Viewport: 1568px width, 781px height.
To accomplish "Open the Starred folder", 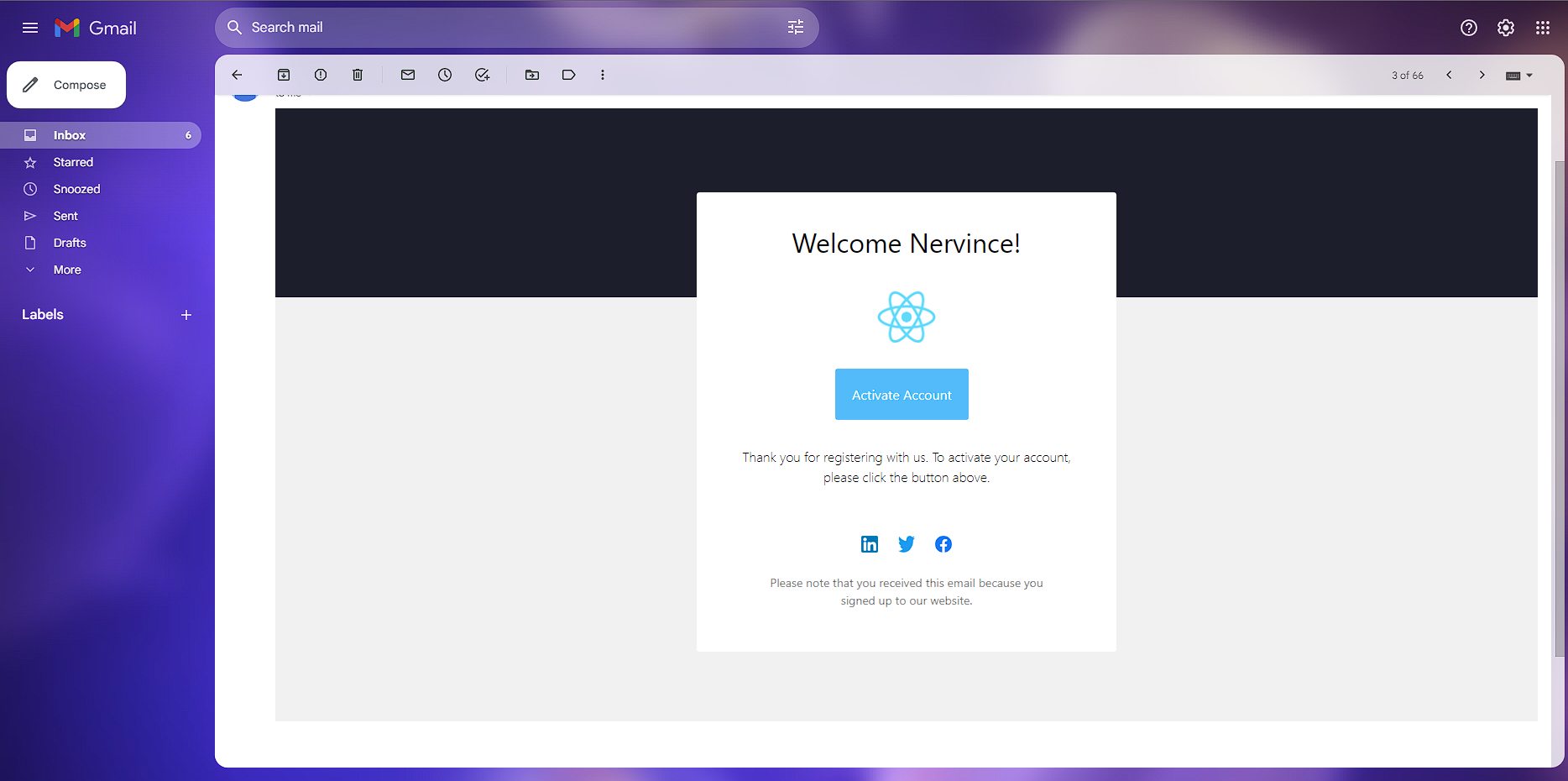I will [101, 162].
